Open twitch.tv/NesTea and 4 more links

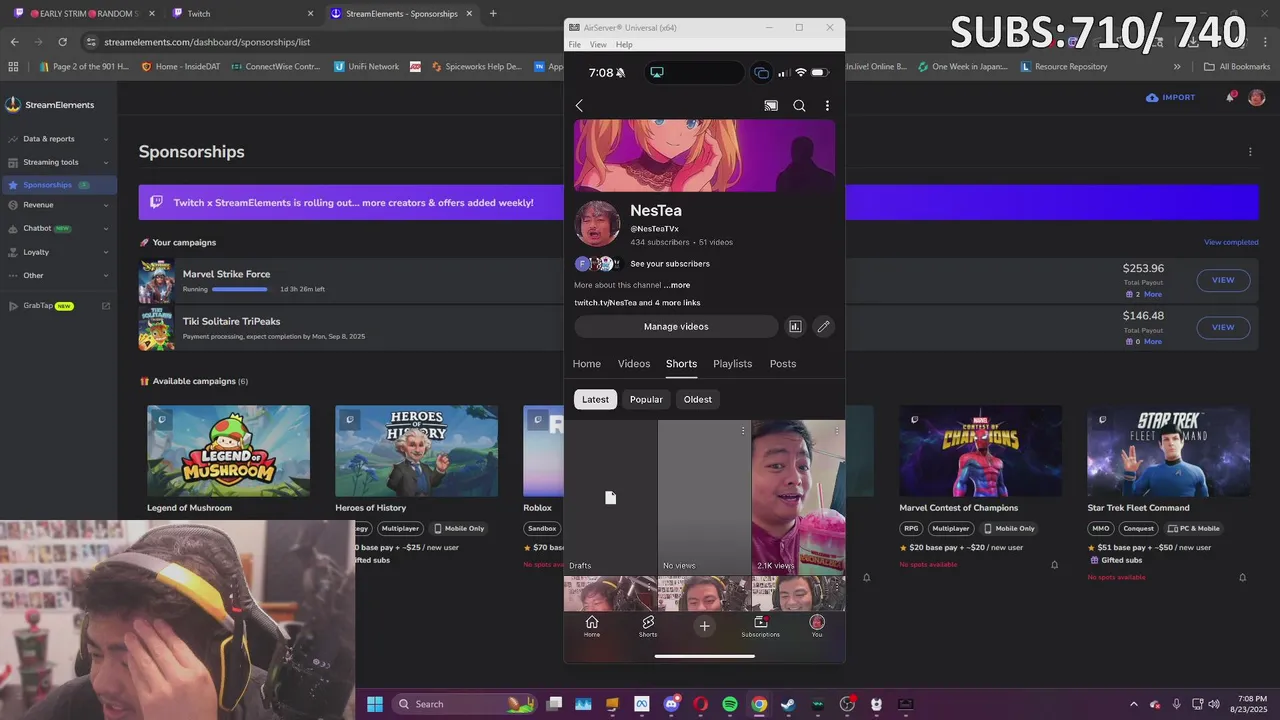point(637,303)
